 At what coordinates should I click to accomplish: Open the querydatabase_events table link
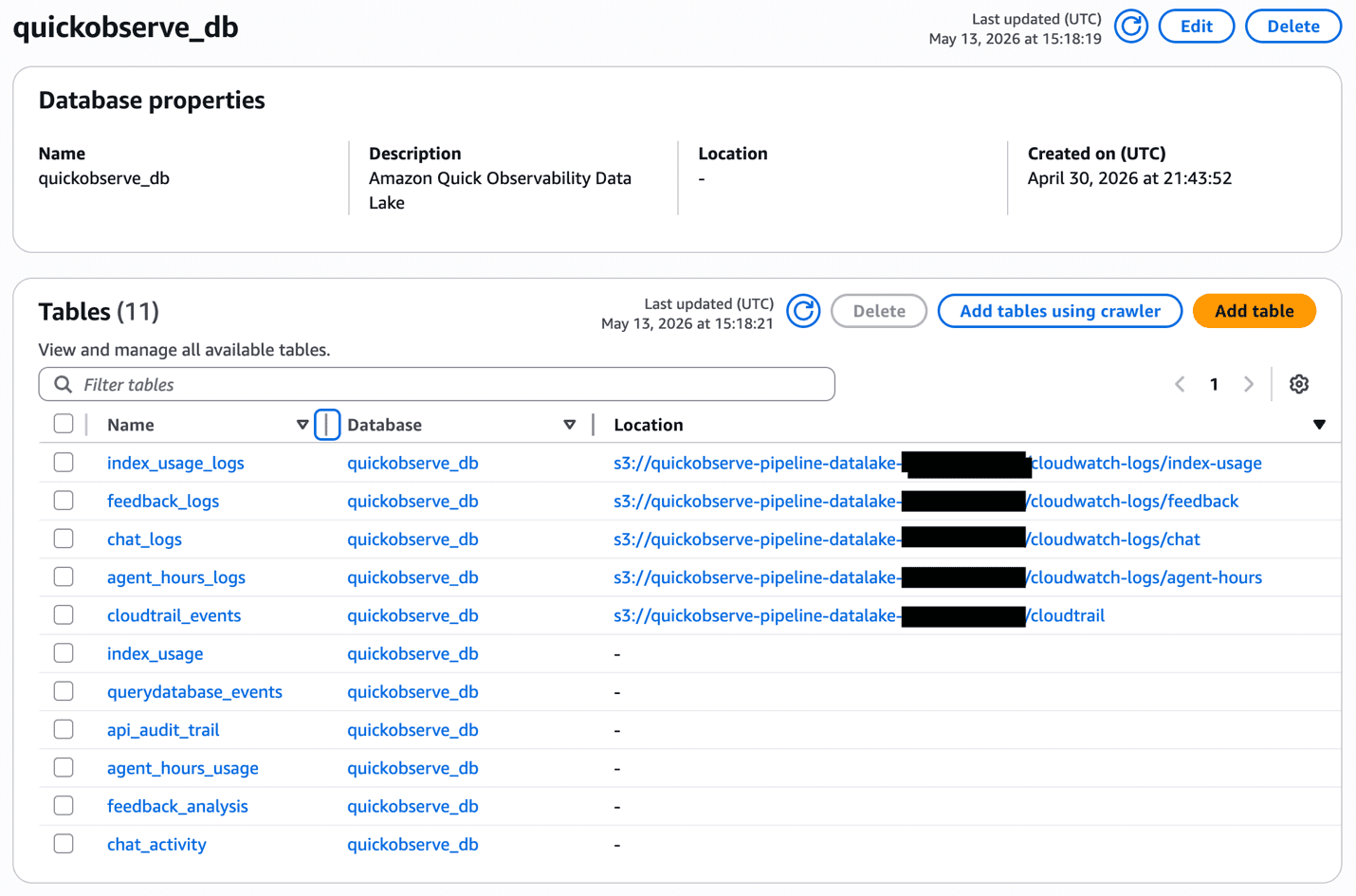[x=194, y=691]
